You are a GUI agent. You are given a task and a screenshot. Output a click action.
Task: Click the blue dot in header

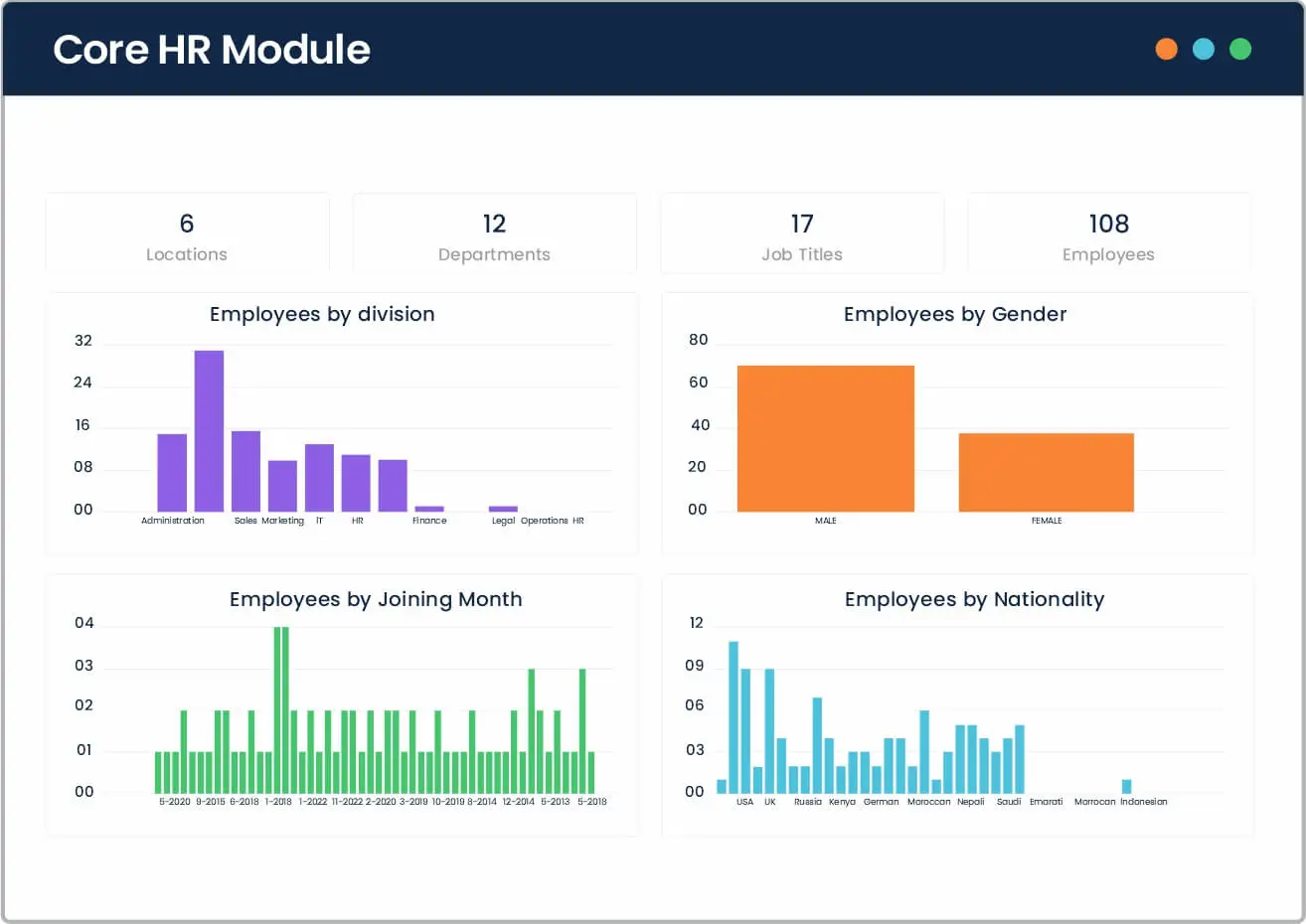(1203, 49)
